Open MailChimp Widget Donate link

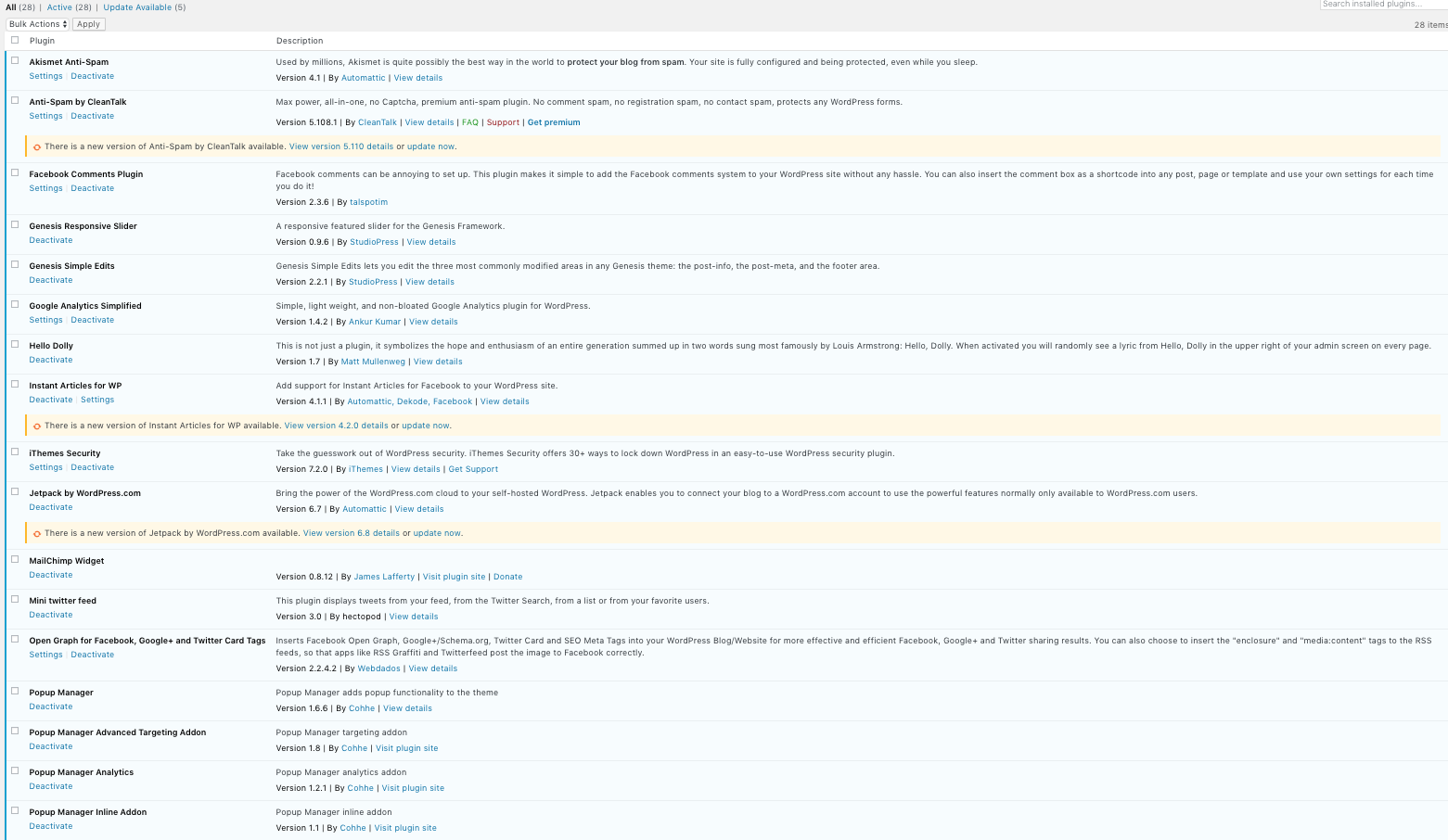(x=508, y=577)
